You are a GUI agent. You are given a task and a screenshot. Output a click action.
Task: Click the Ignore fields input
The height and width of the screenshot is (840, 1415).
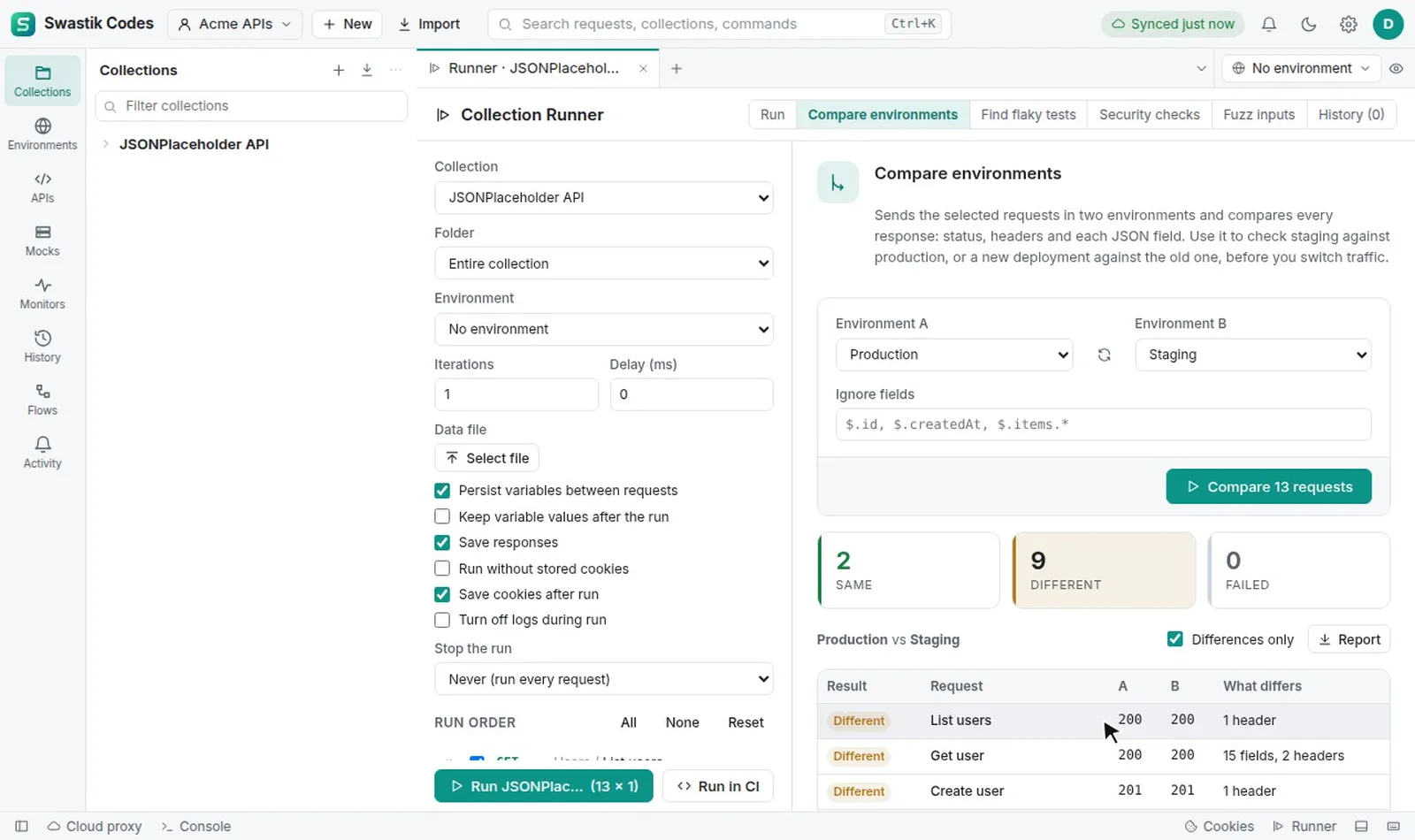coord(1103,424)
